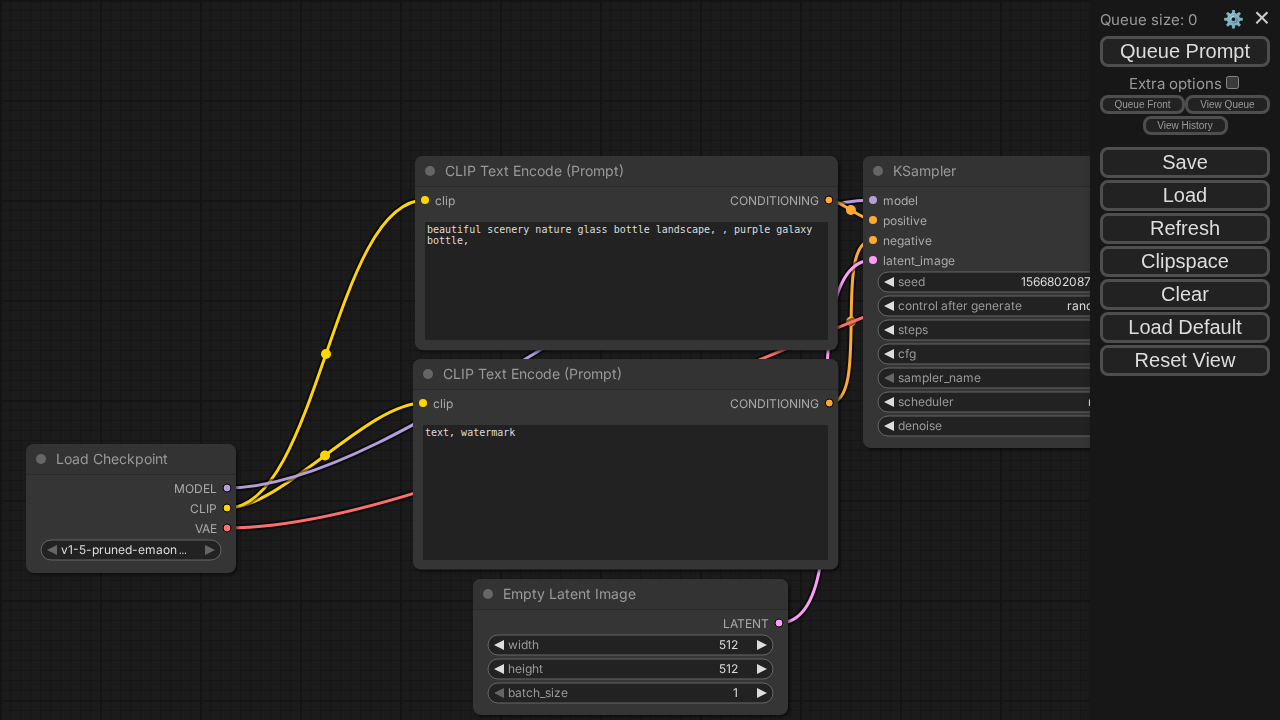Enable the Extra options checkbox

1232,83
